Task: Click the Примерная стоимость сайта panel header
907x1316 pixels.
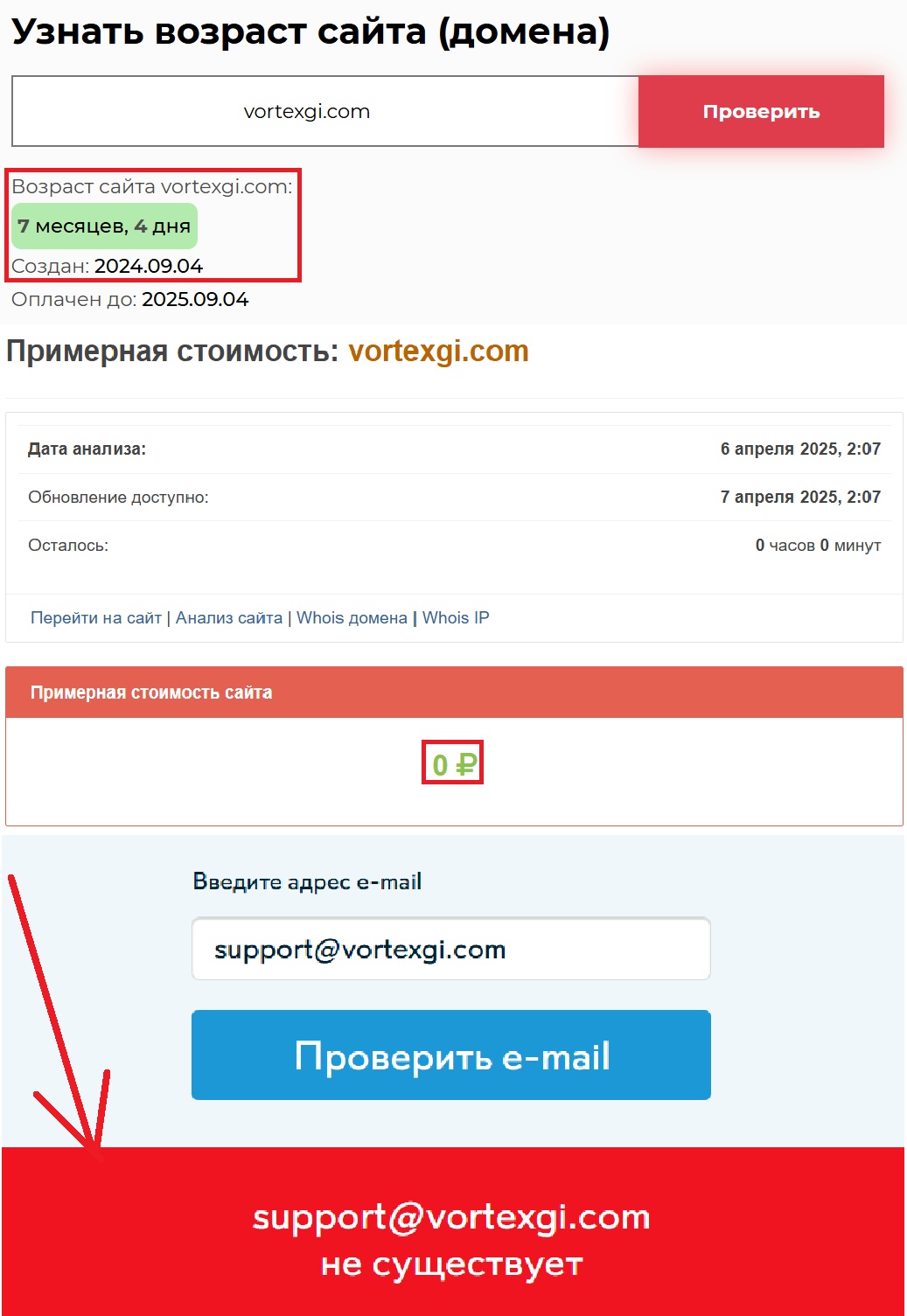Action: (x=454, y=693)
